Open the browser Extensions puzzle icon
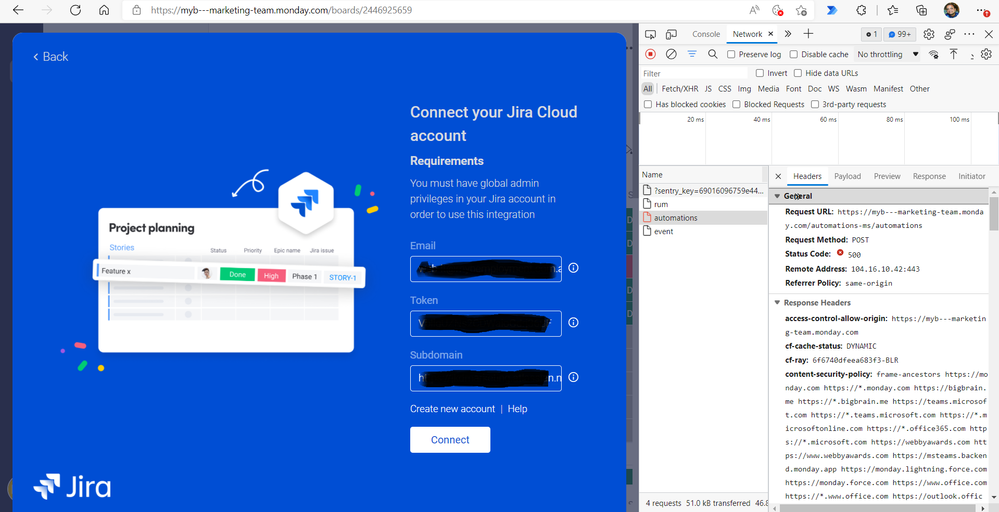999x512 pixels. 861,10
